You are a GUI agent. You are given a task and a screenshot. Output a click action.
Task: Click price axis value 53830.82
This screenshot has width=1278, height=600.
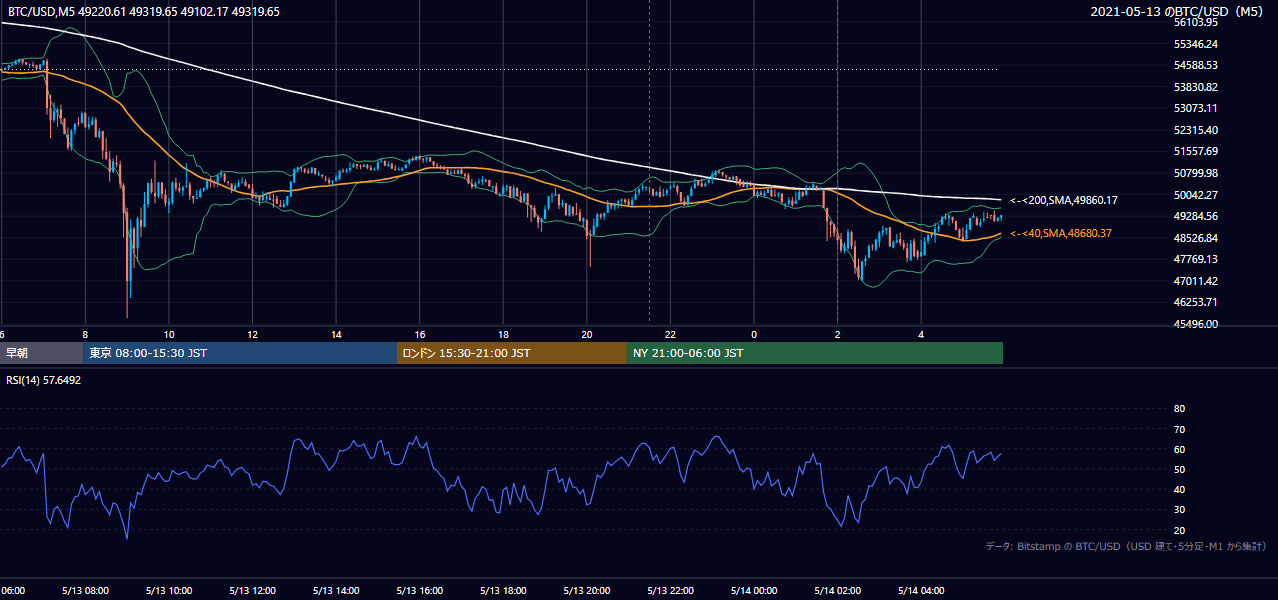(1195, 87)
